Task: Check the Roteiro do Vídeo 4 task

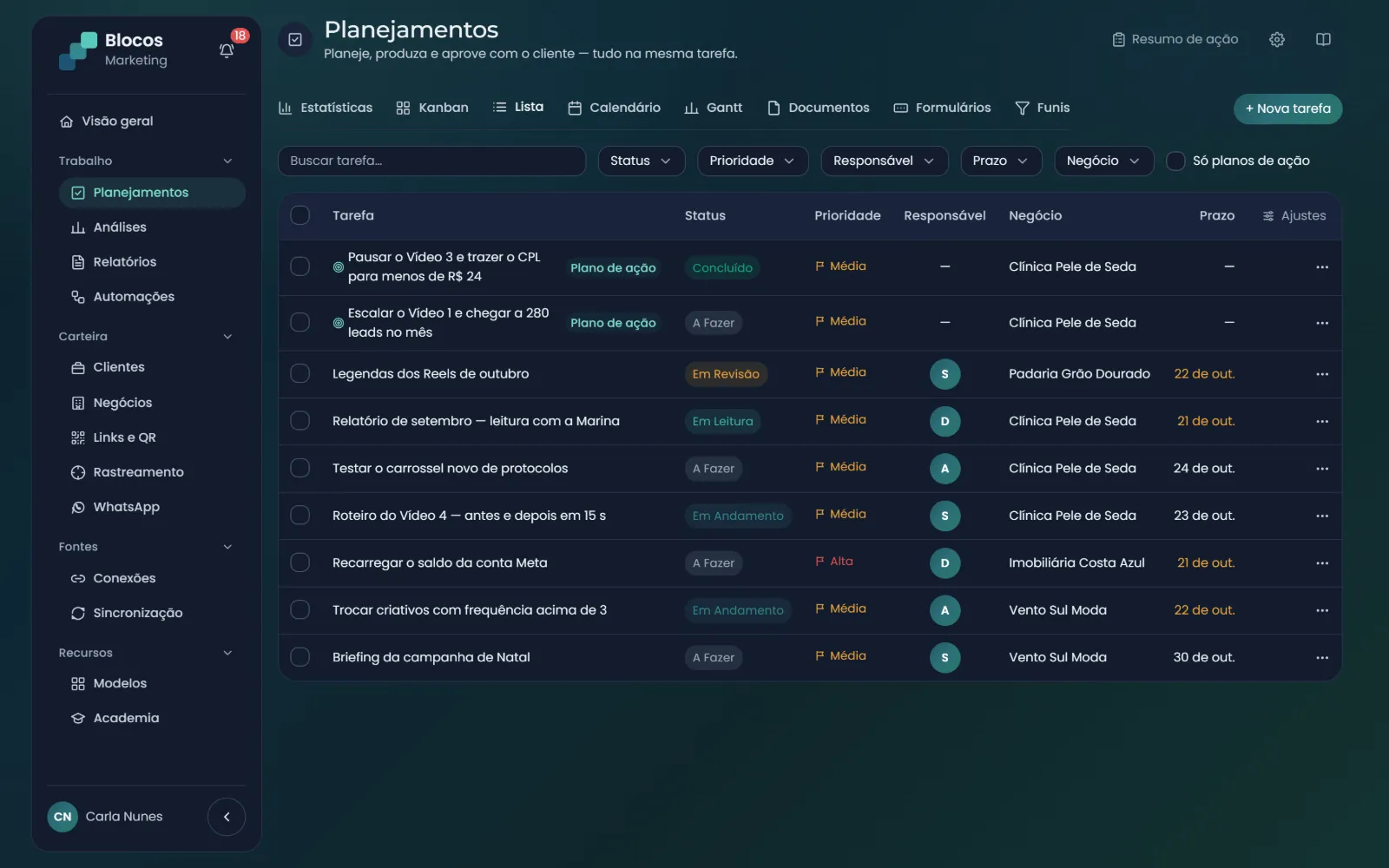Action: pyautogui.click(x=300, y=516)
